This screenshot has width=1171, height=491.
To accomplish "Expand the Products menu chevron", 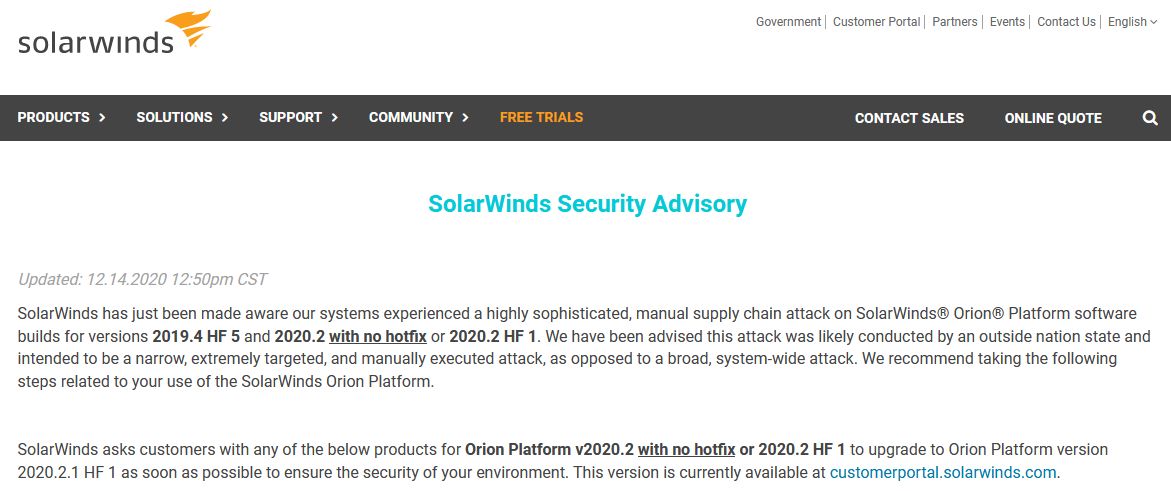I will coord(102,118).
